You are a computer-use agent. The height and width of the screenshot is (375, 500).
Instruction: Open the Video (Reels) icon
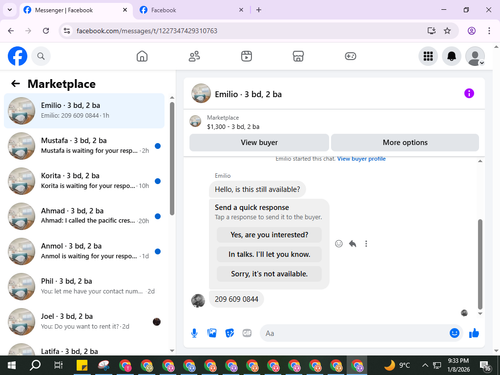coord(246,56)
